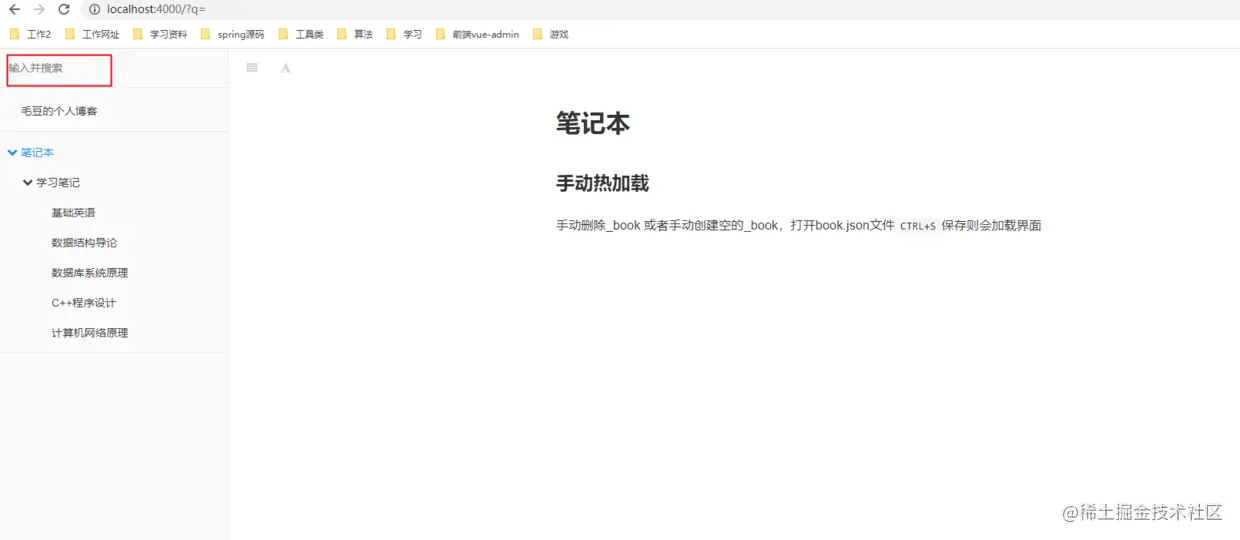
Task: Select 笔记本 in the sidebar
Action: pos(37,153)
